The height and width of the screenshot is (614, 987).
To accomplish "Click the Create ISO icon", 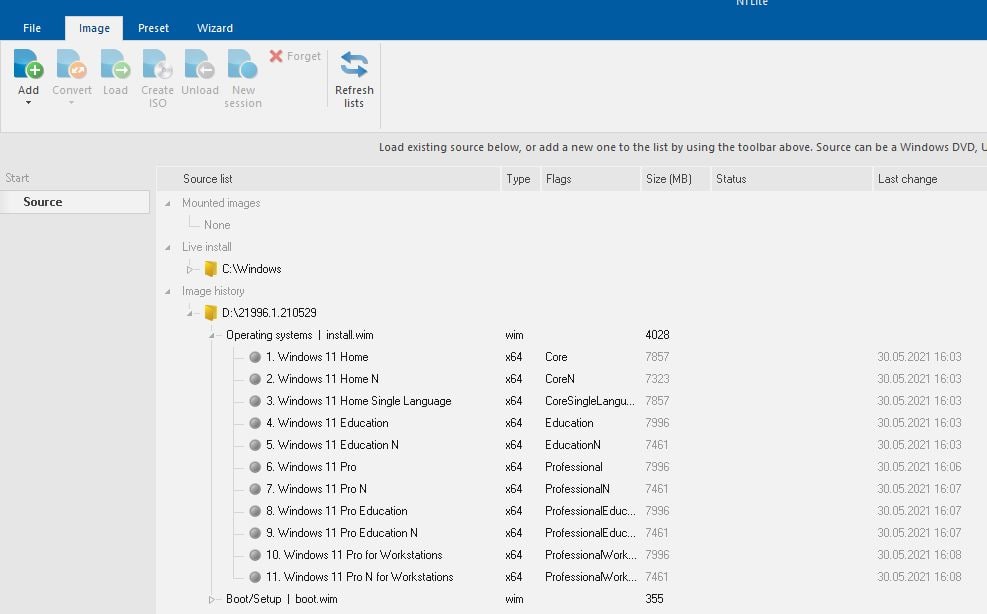I will pyautogui.click(x=157, y=64).
